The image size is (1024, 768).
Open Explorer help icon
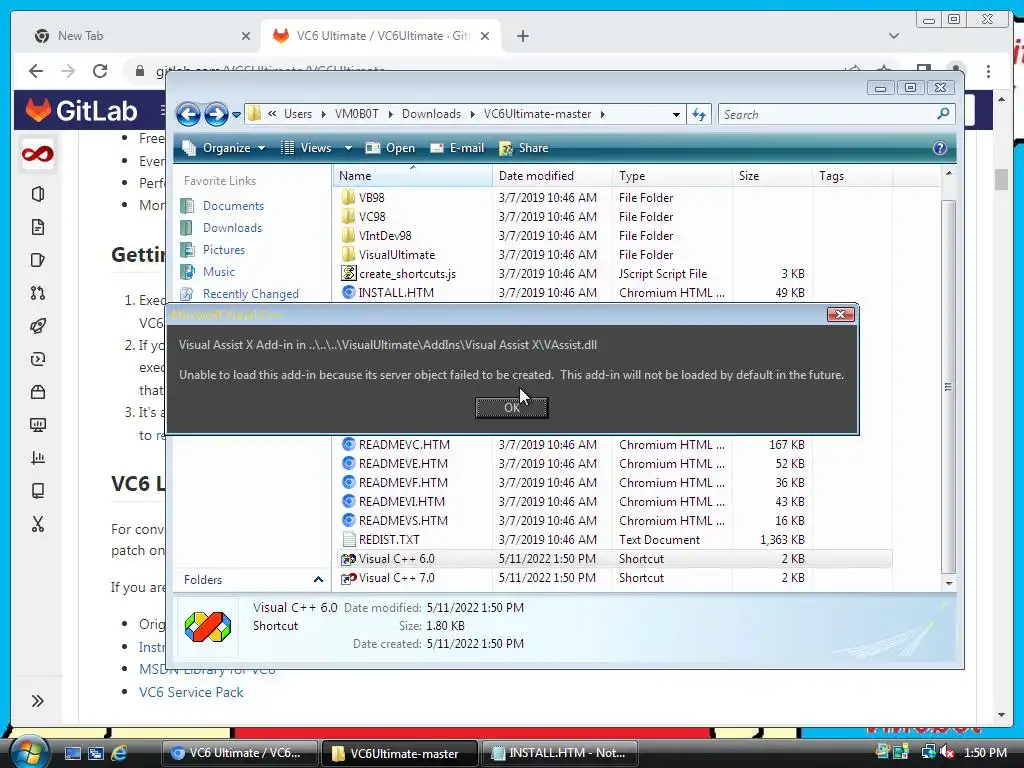940,148
